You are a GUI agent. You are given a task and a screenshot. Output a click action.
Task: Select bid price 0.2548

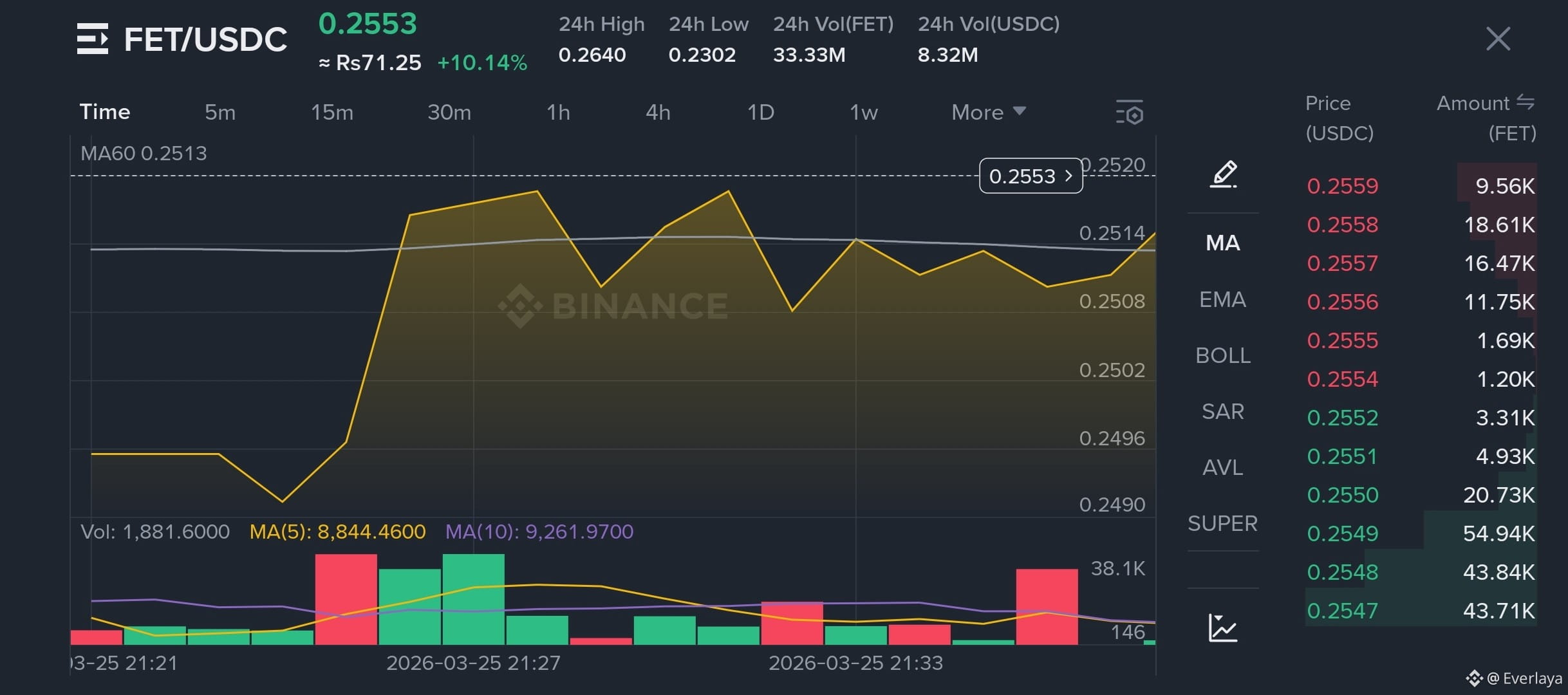(1343, 572)
